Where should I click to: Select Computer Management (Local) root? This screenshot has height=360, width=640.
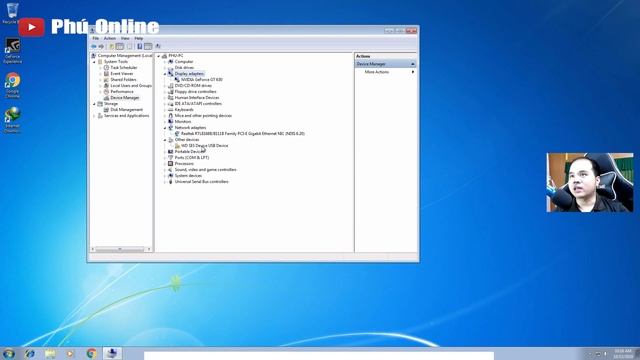[124, 56]
